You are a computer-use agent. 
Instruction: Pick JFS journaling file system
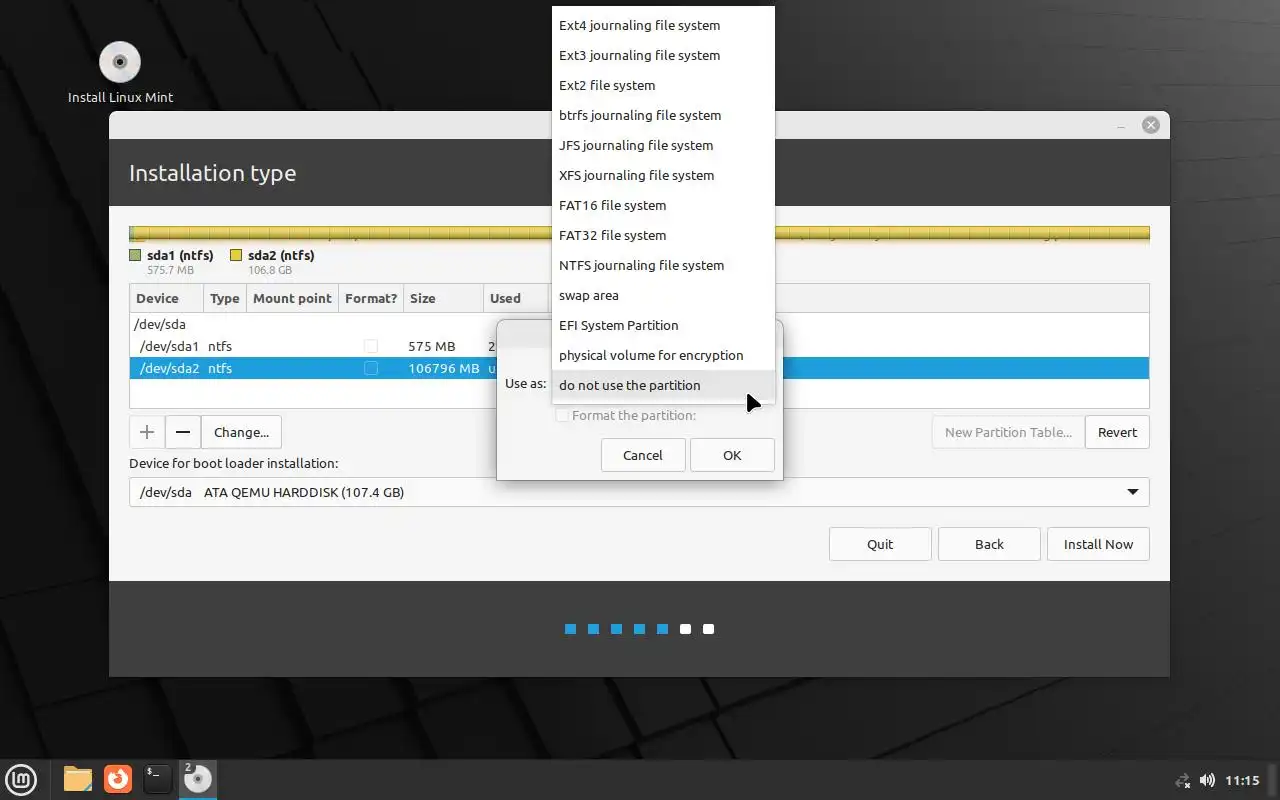[663, 145]
